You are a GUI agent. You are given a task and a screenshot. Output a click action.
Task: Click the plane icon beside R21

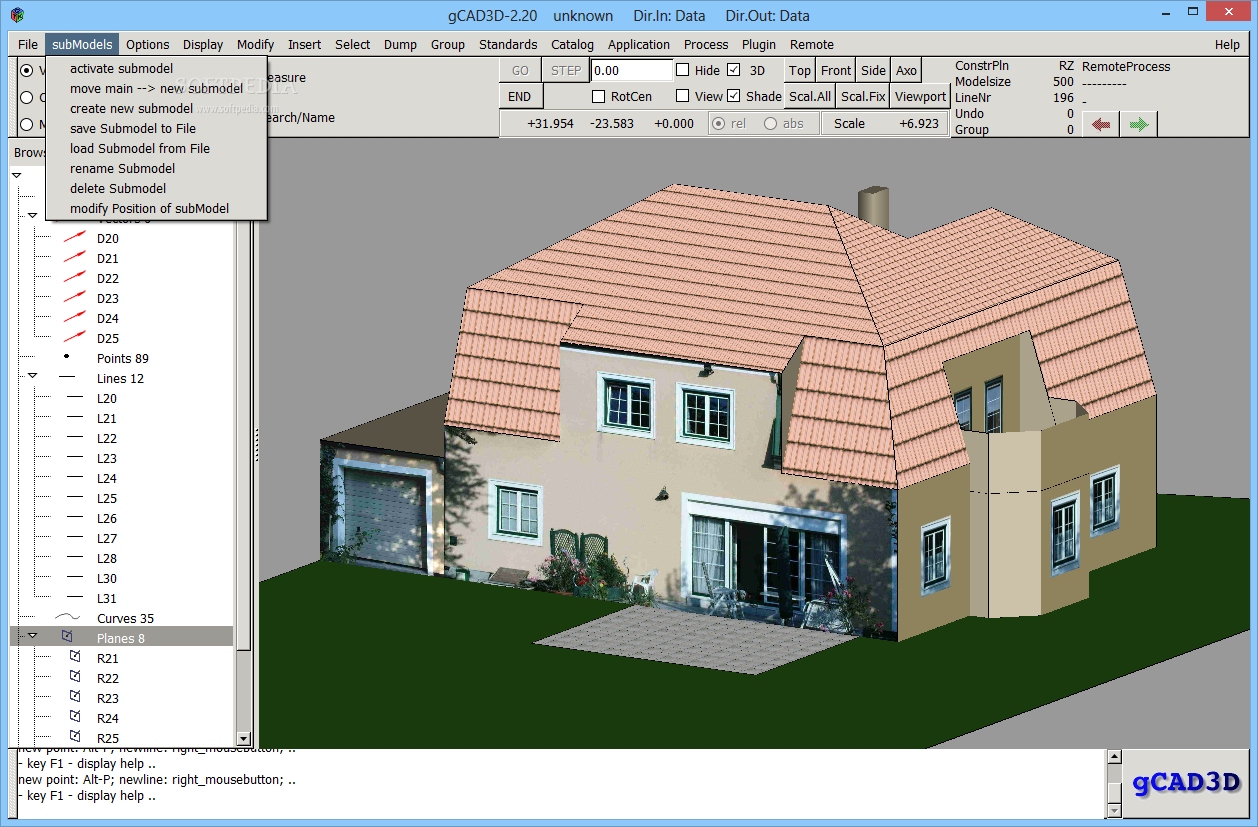(x=75, y=657)
